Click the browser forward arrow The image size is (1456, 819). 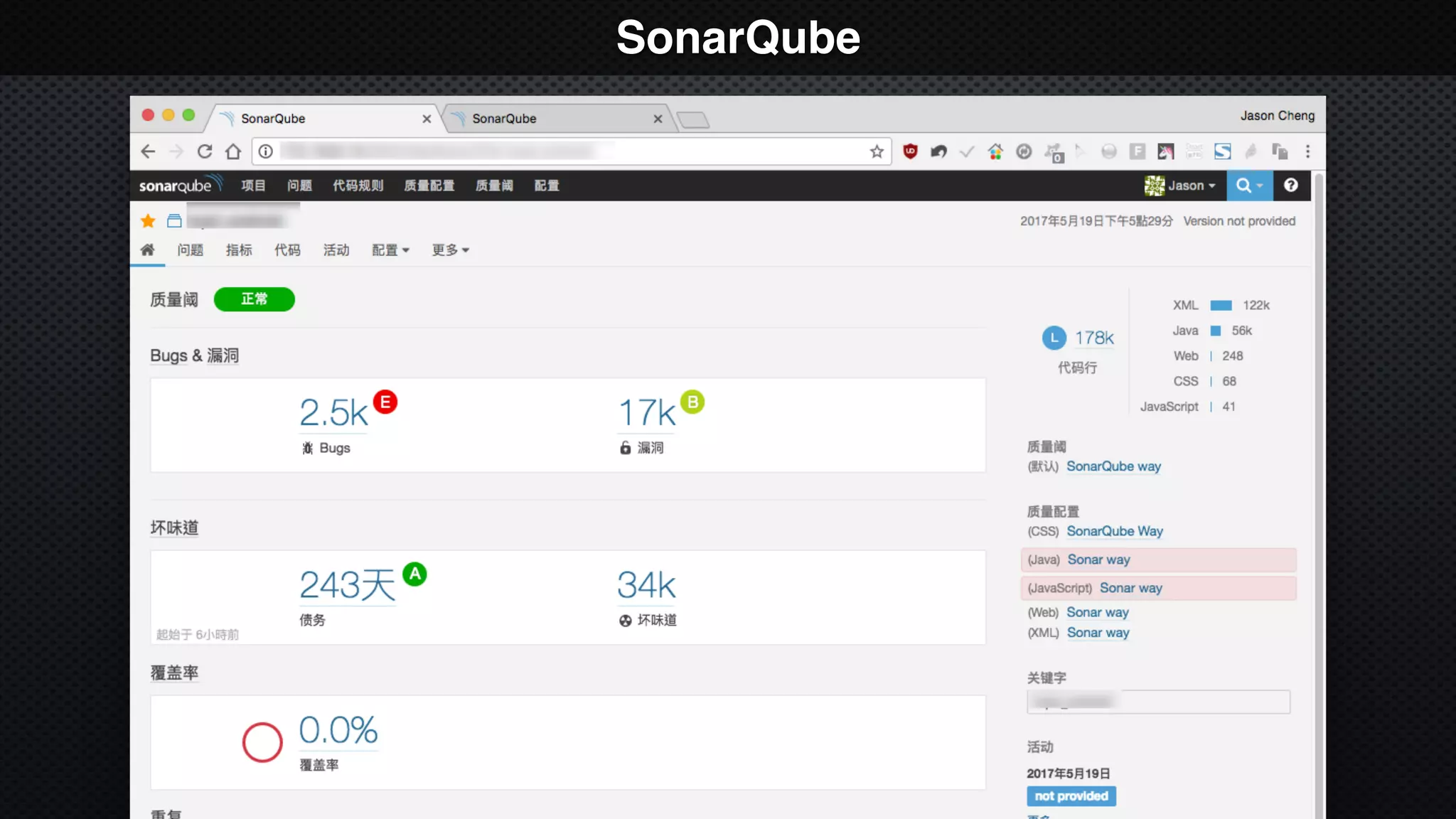[x=176, y=151]
